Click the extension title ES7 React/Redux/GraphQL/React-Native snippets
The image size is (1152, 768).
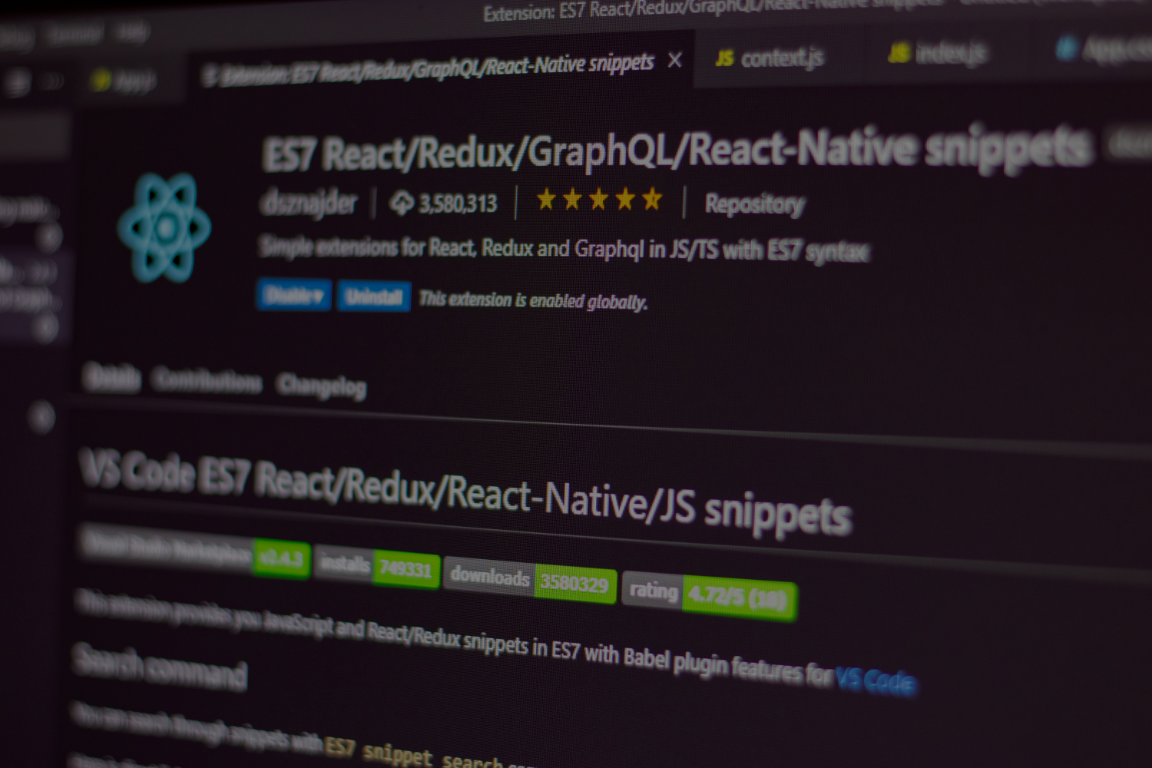click(x=677, y=151)
